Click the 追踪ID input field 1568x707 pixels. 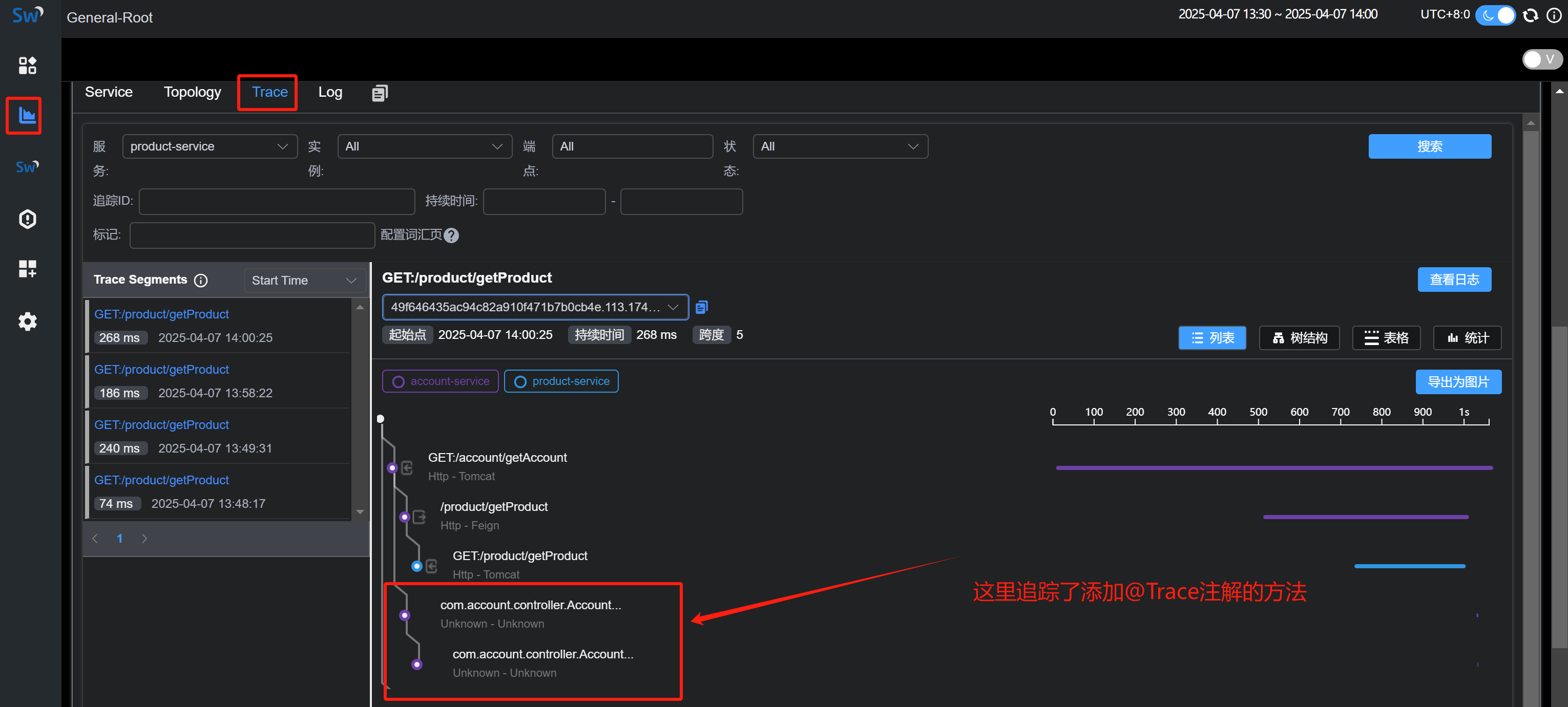coord(276,201)
